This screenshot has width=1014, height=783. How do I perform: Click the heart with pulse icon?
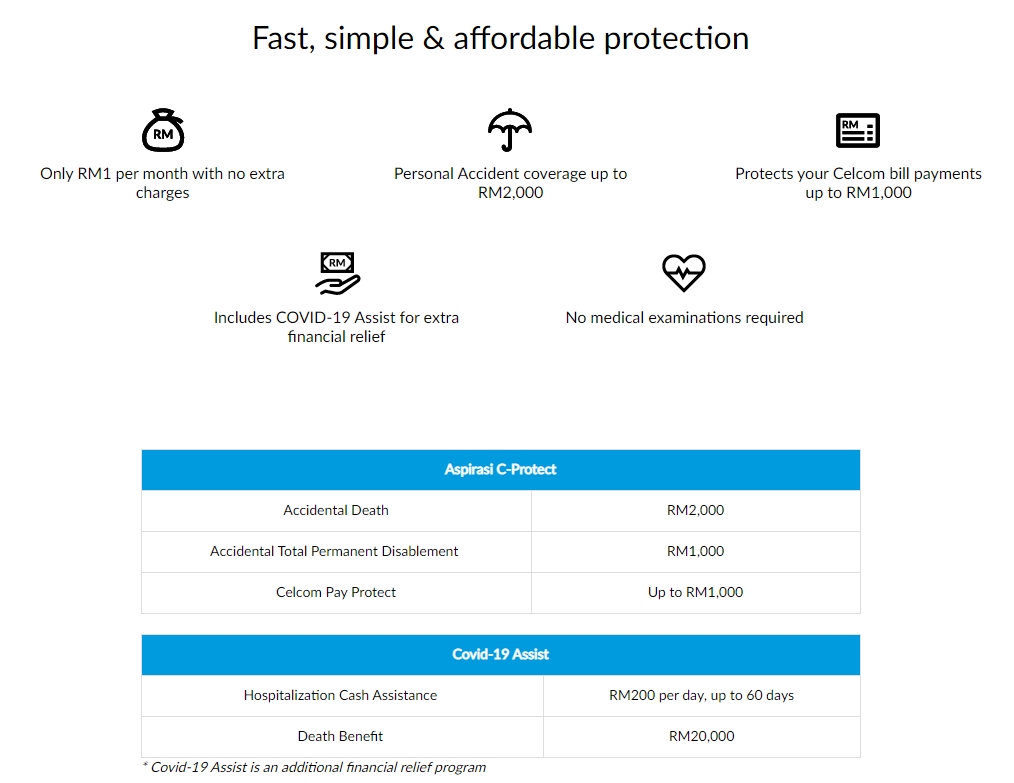click(684, 272)
